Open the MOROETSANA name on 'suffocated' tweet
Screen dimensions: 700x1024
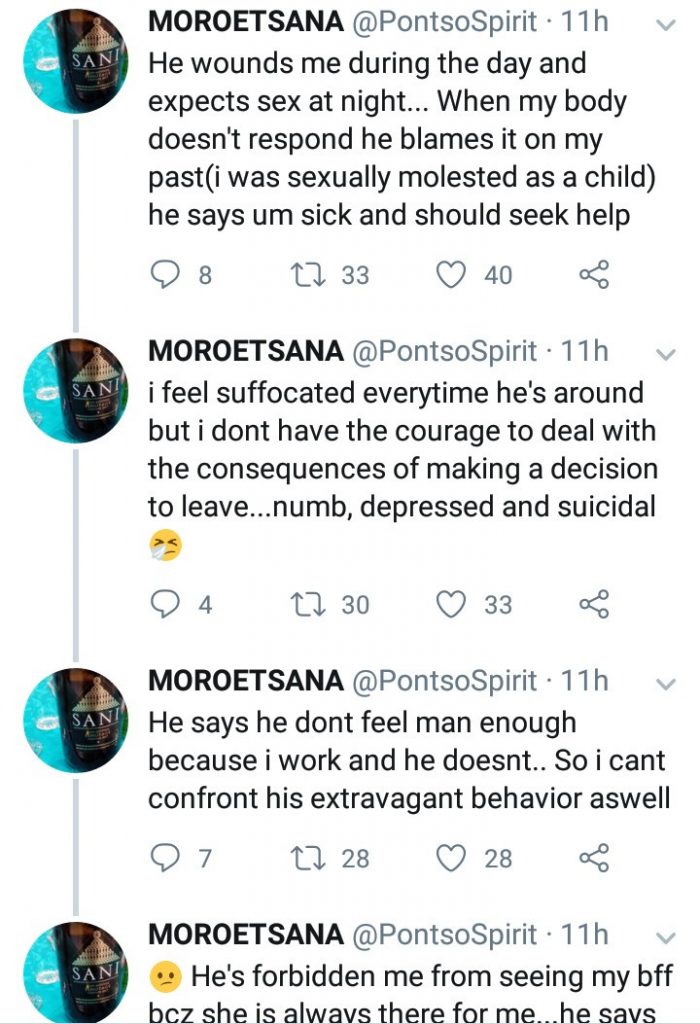pyautogui.click(x=245, y=352)
